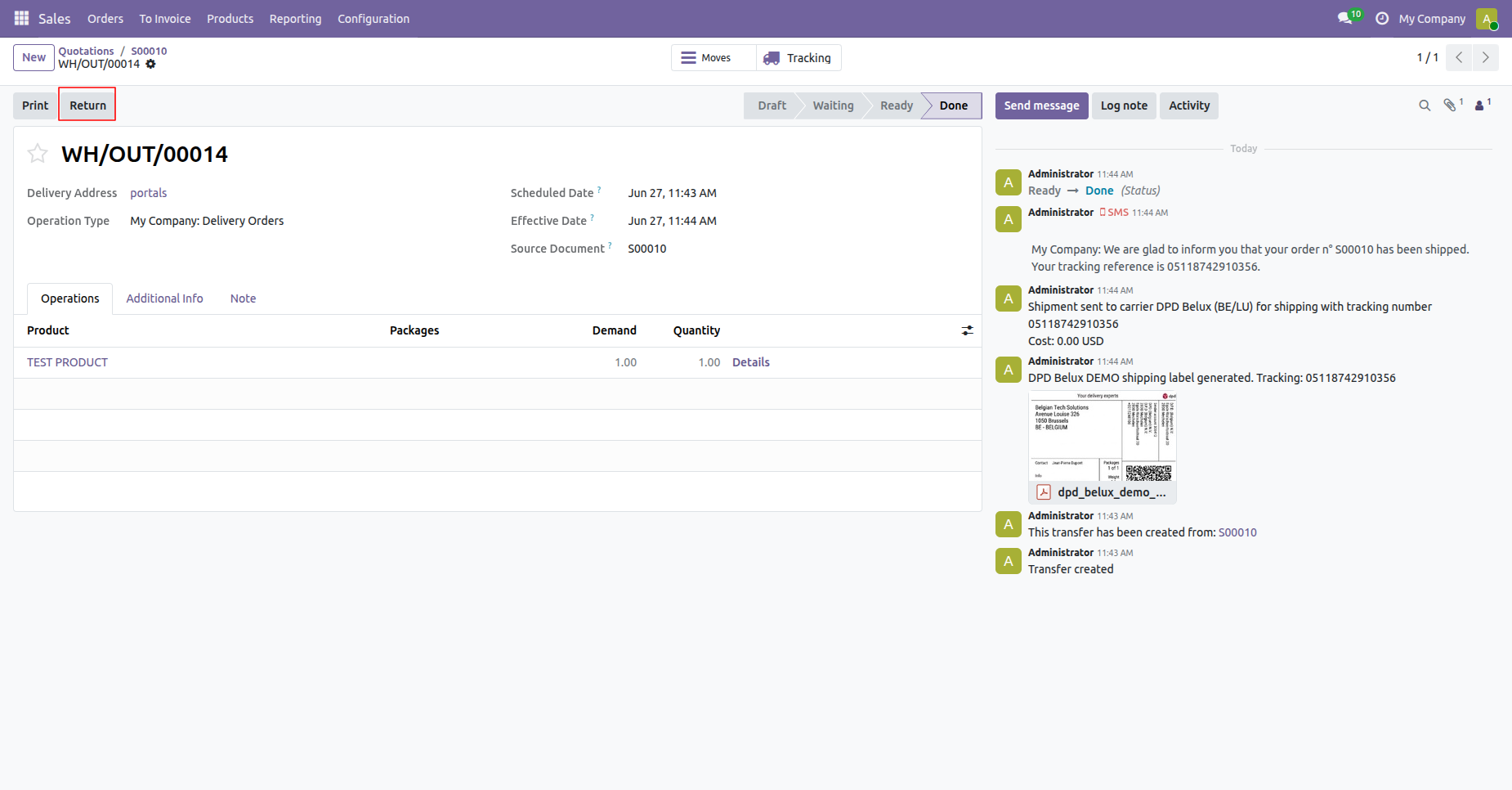1512x790 pixels.
Task: Select the Draft status stage
Action: [772, 105]
